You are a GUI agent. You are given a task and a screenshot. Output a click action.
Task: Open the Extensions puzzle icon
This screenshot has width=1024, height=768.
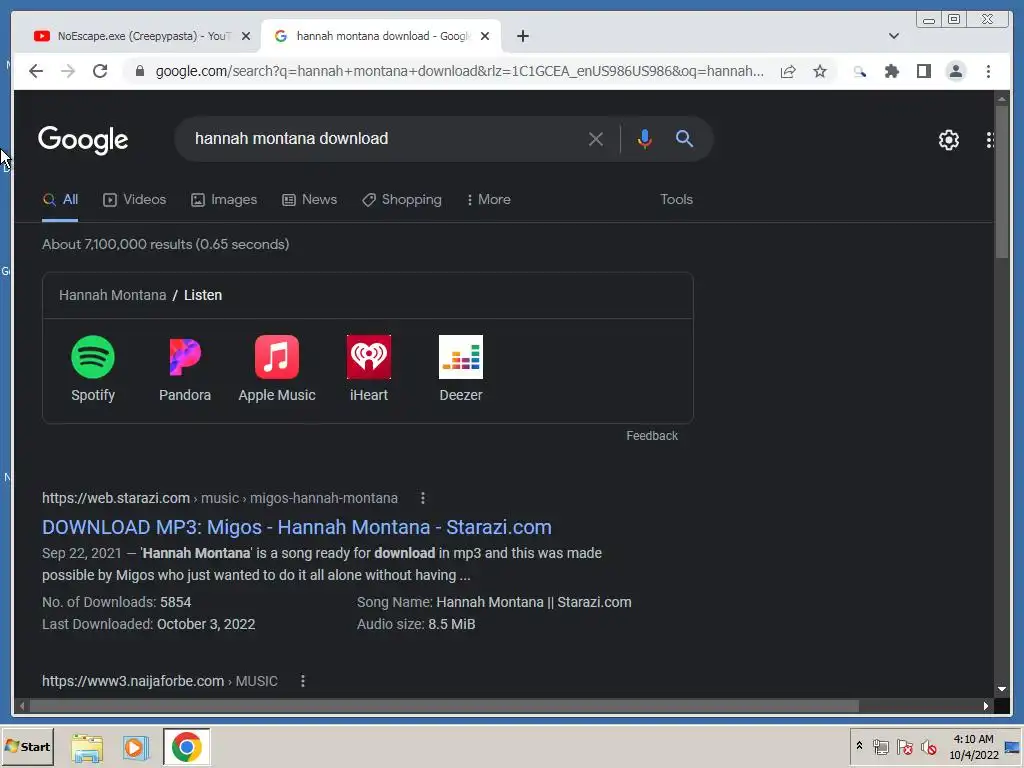pyautogui.click(x=891, y=71)
